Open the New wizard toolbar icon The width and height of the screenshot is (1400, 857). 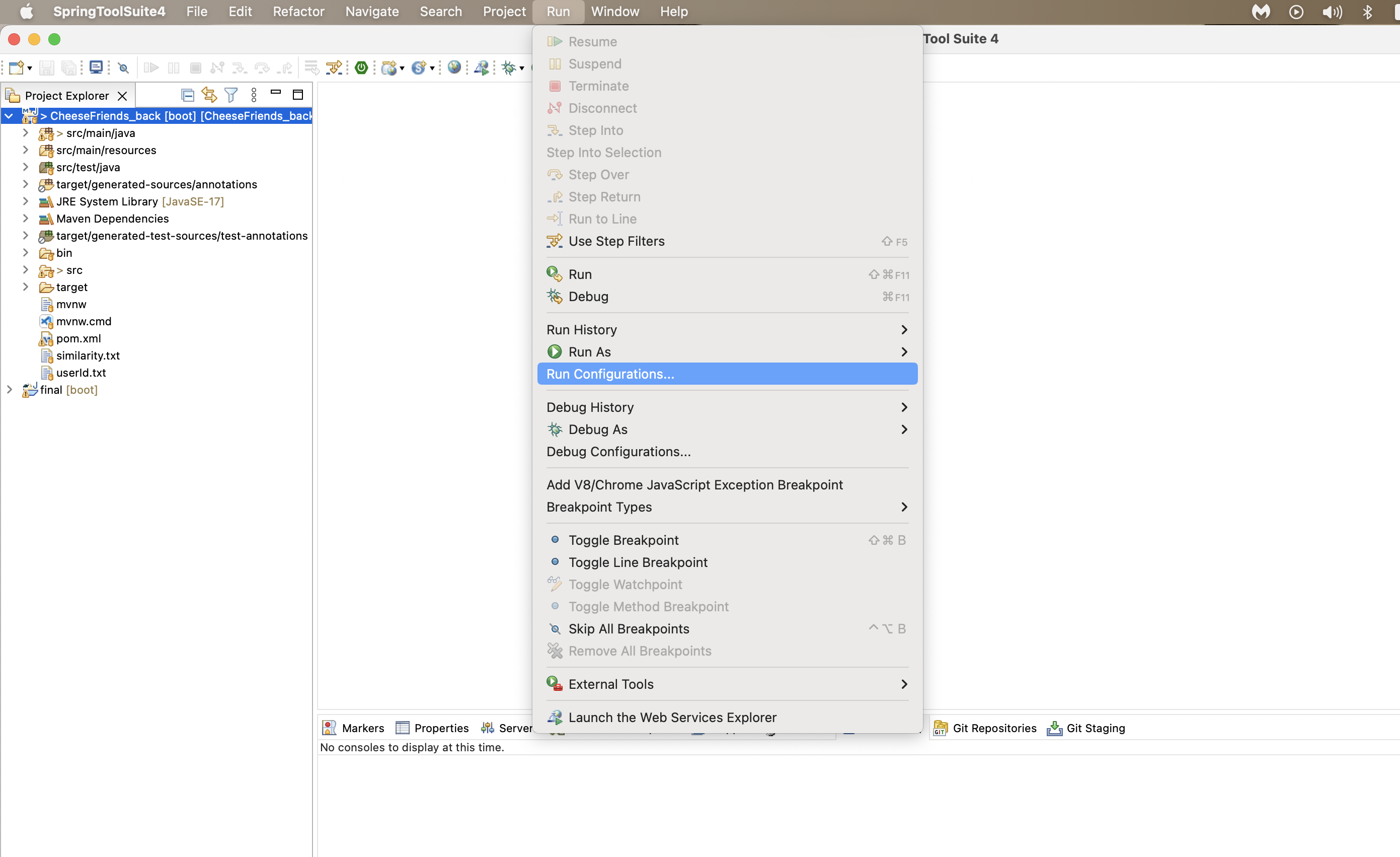point(16,67)
